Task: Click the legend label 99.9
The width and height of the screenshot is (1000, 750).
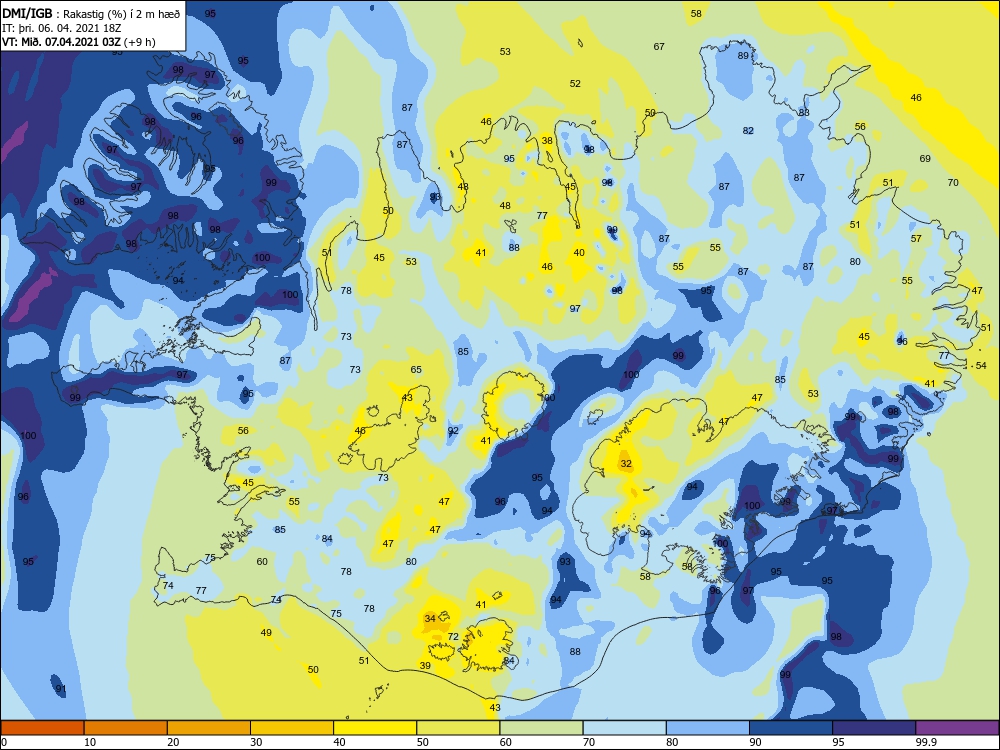Action: [925, 742]
